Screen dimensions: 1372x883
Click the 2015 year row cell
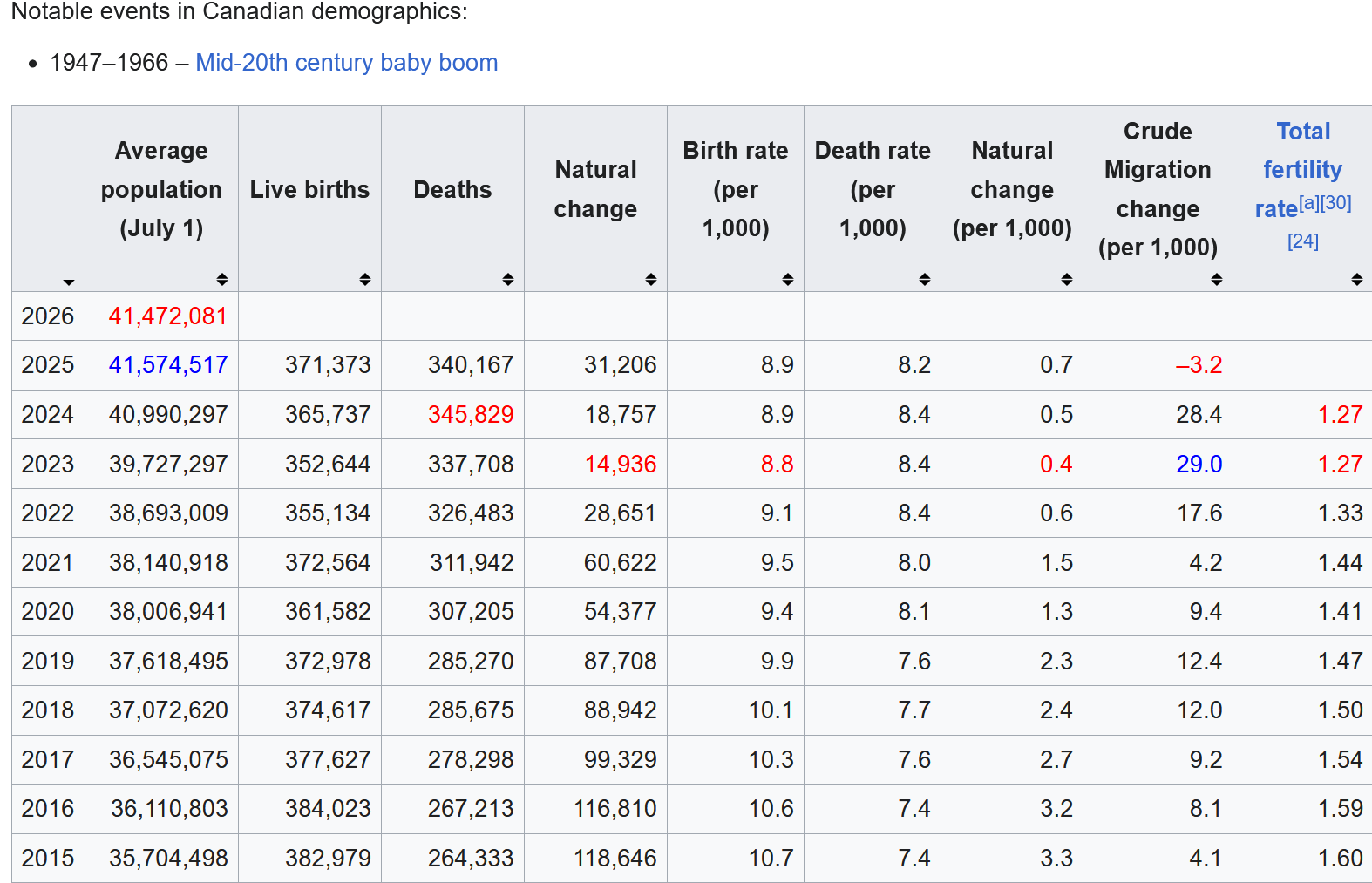click(x=48, y=858)
